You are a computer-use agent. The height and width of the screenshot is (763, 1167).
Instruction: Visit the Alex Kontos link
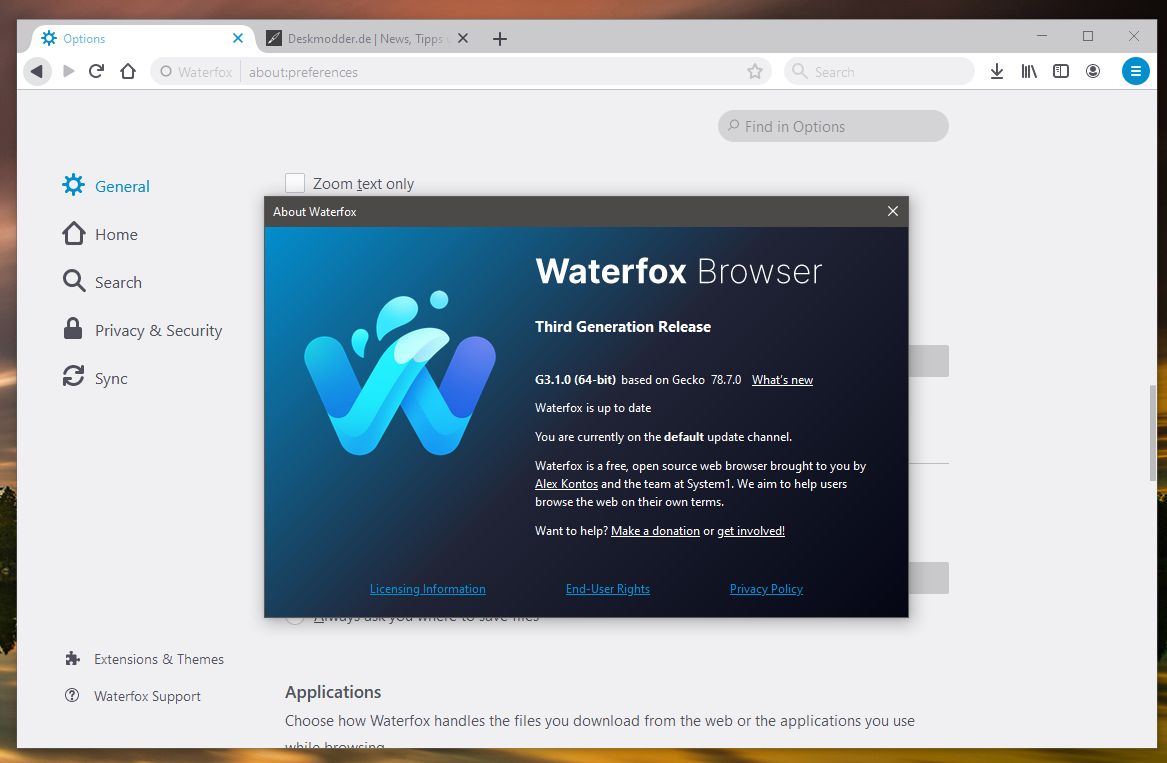pyautogui.click(x=566, y=484)
